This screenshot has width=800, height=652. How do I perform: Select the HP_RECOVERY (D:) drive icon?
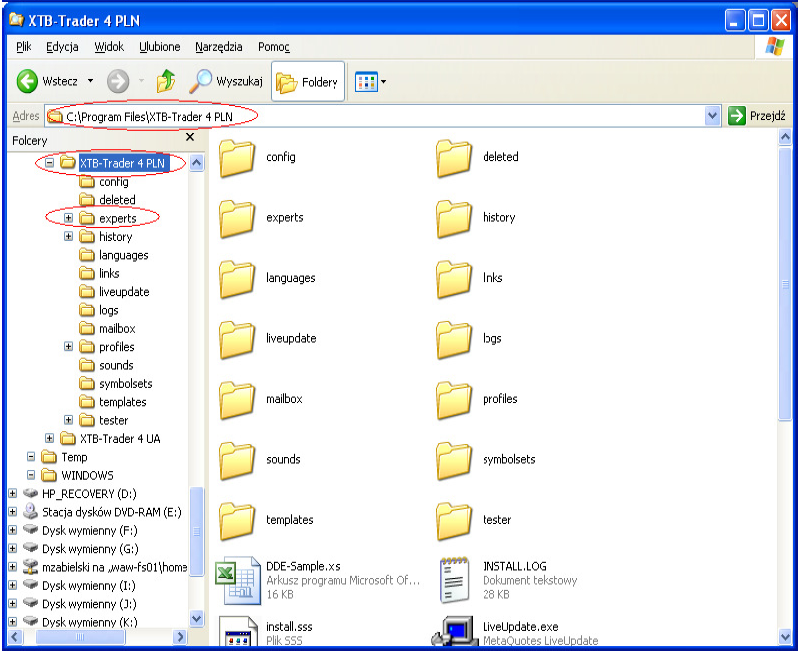(x=30, y=494)
